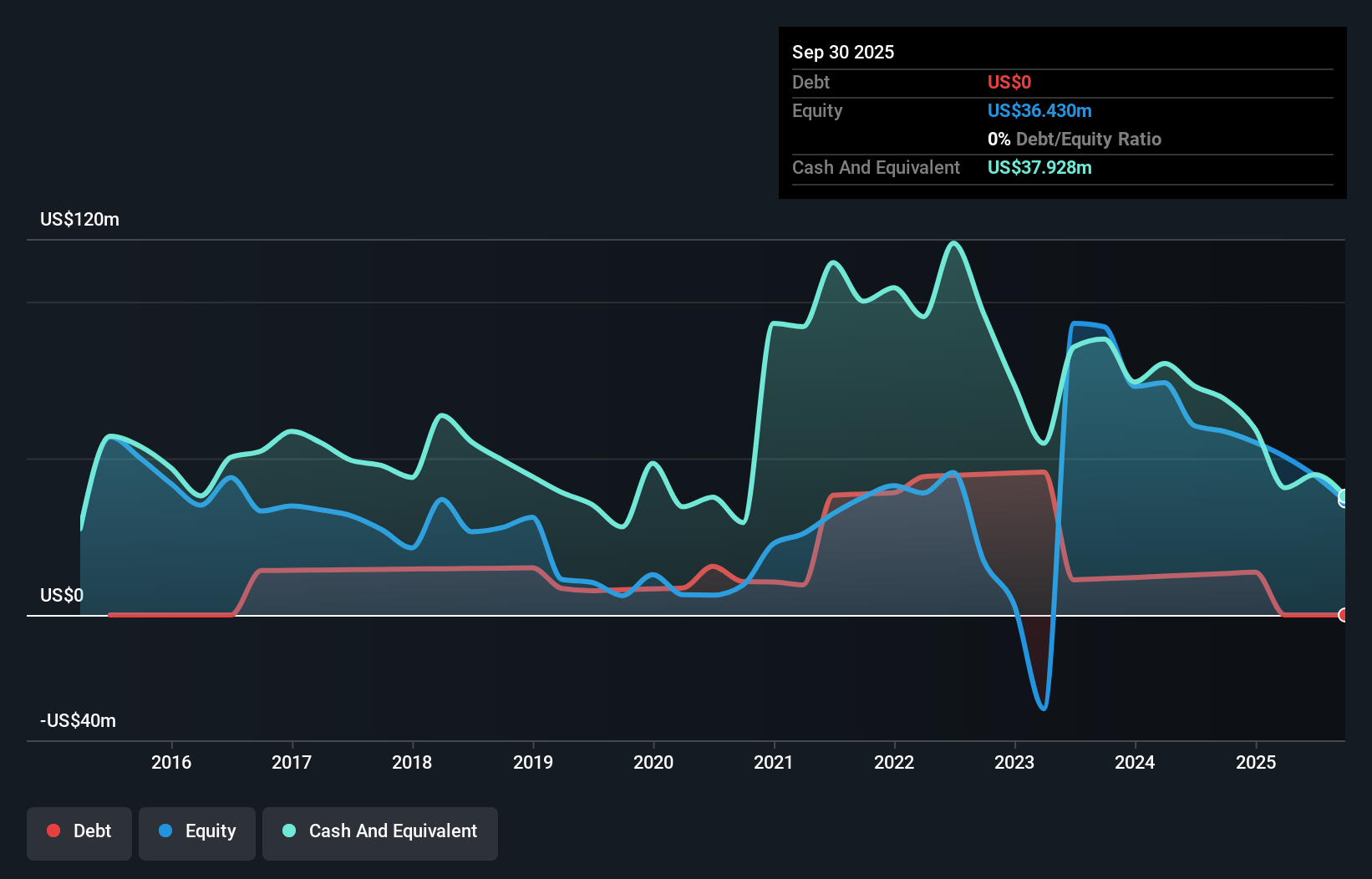This screenshot has width=1372, height=879.
Task: Click the blue Equity legend dot
Action: point(165,831)
